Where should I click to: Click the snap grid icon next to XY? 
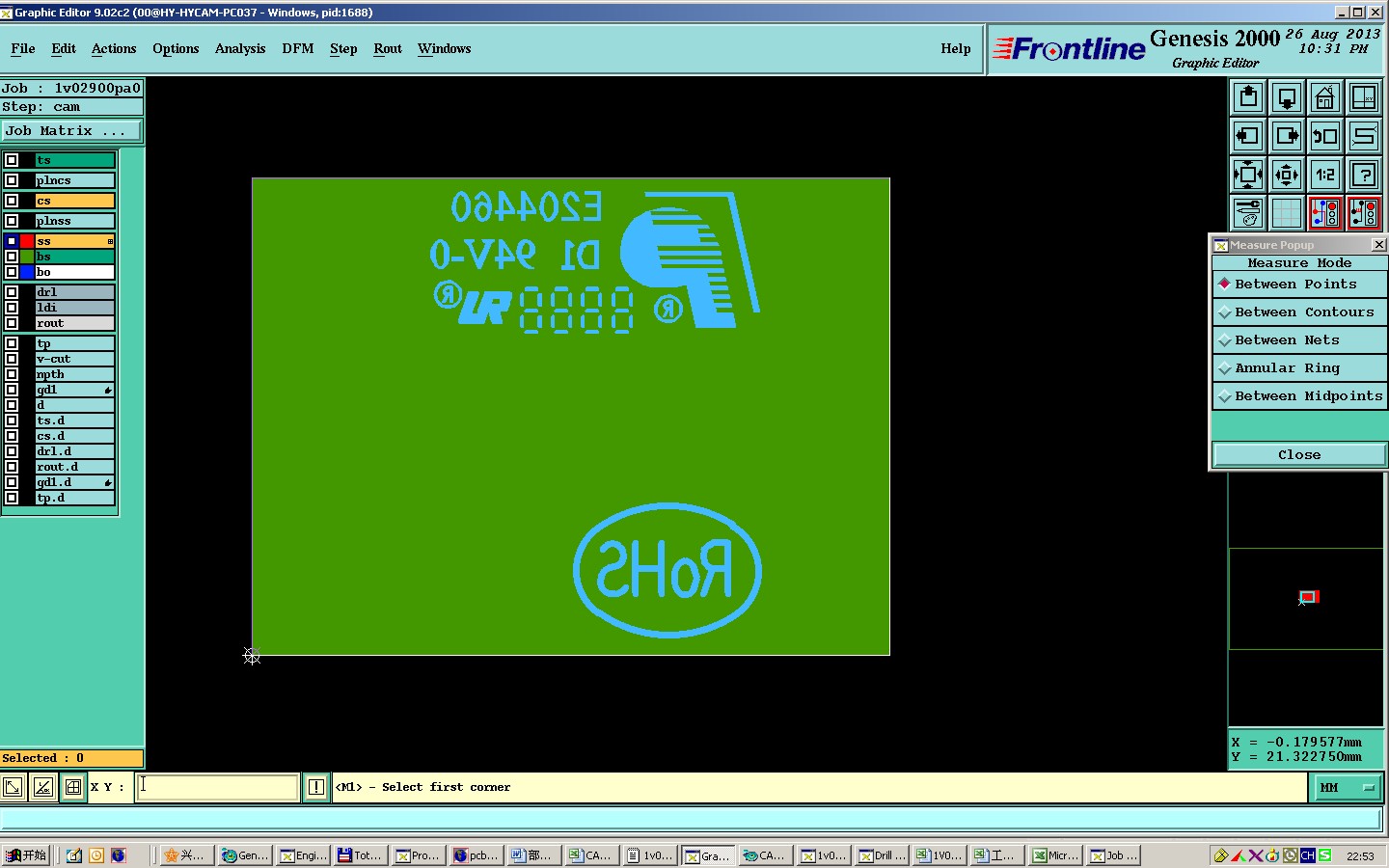(73, 787)
